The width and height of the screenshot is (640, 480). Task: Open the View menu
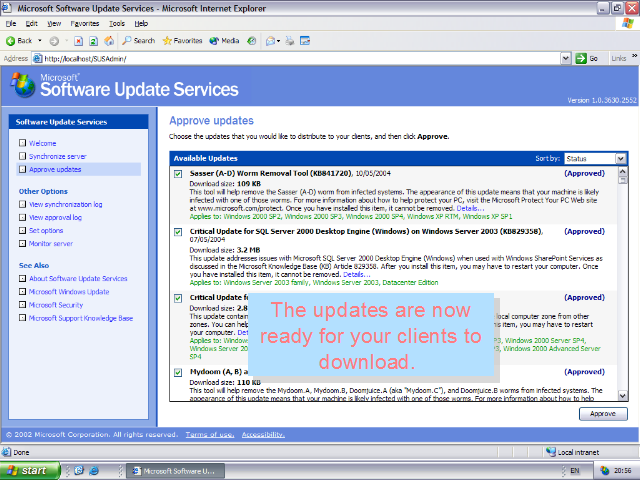coord(54,23)
